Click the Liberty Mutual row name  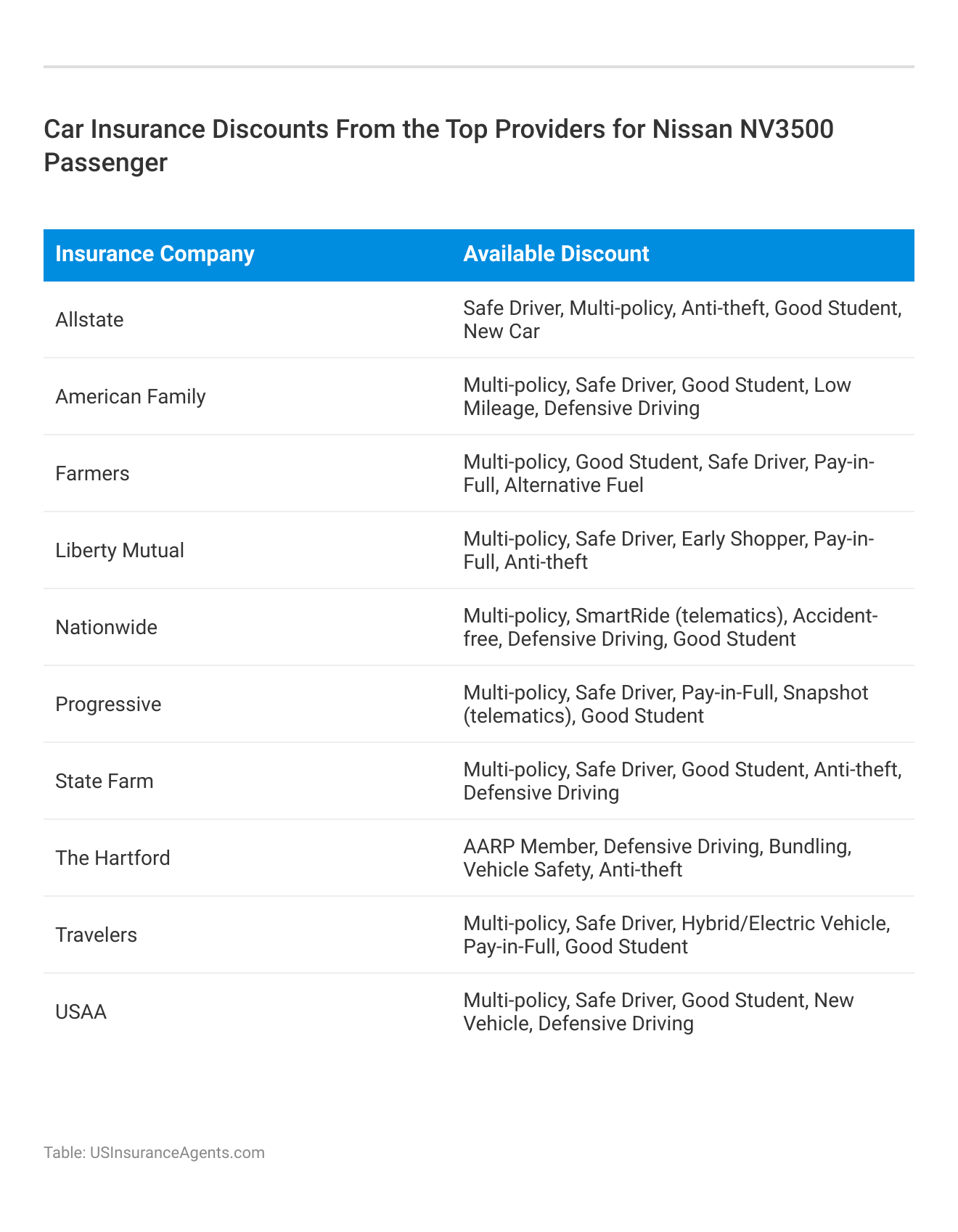tap(120, 551)
